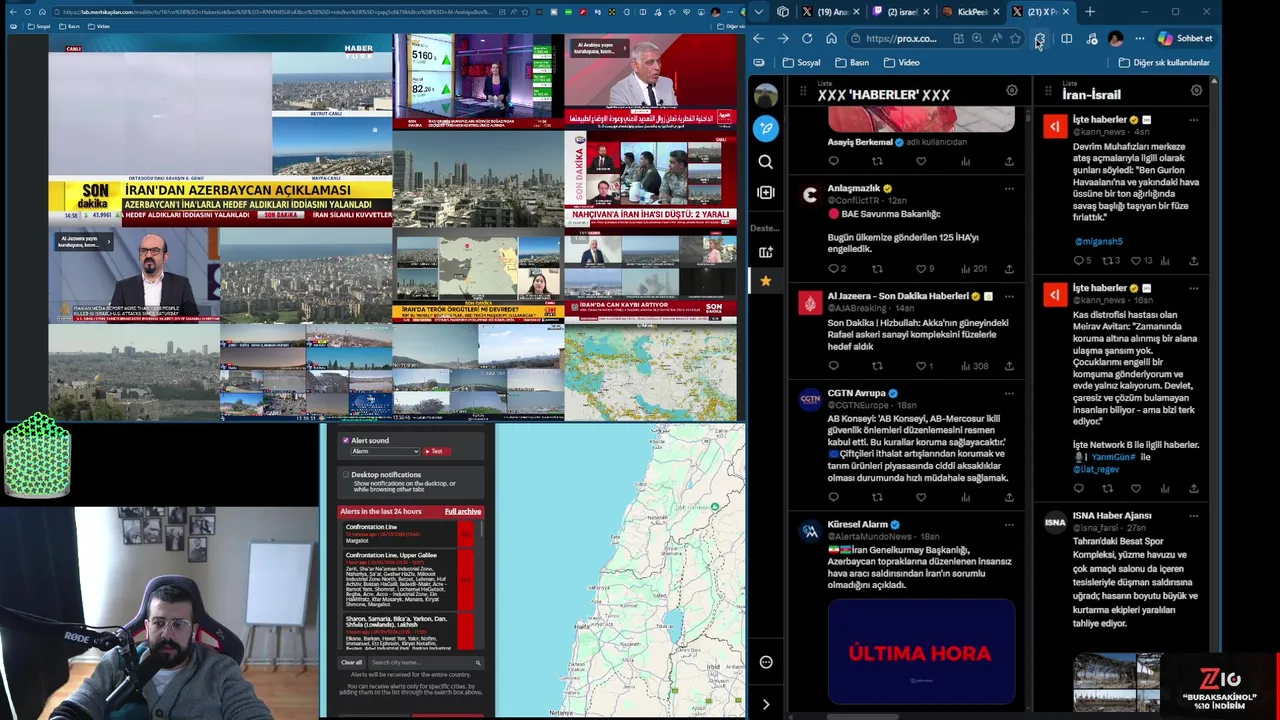Switch to the KickPeek tab
1280x720 pixels.
pos(972,12)
